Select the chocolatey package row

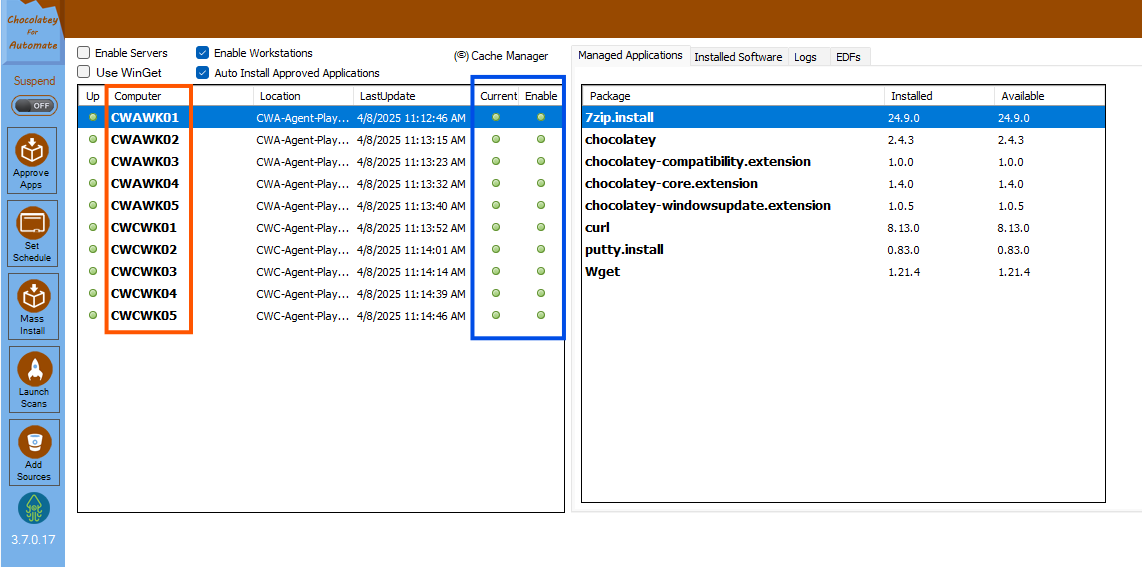pos(843,139)
